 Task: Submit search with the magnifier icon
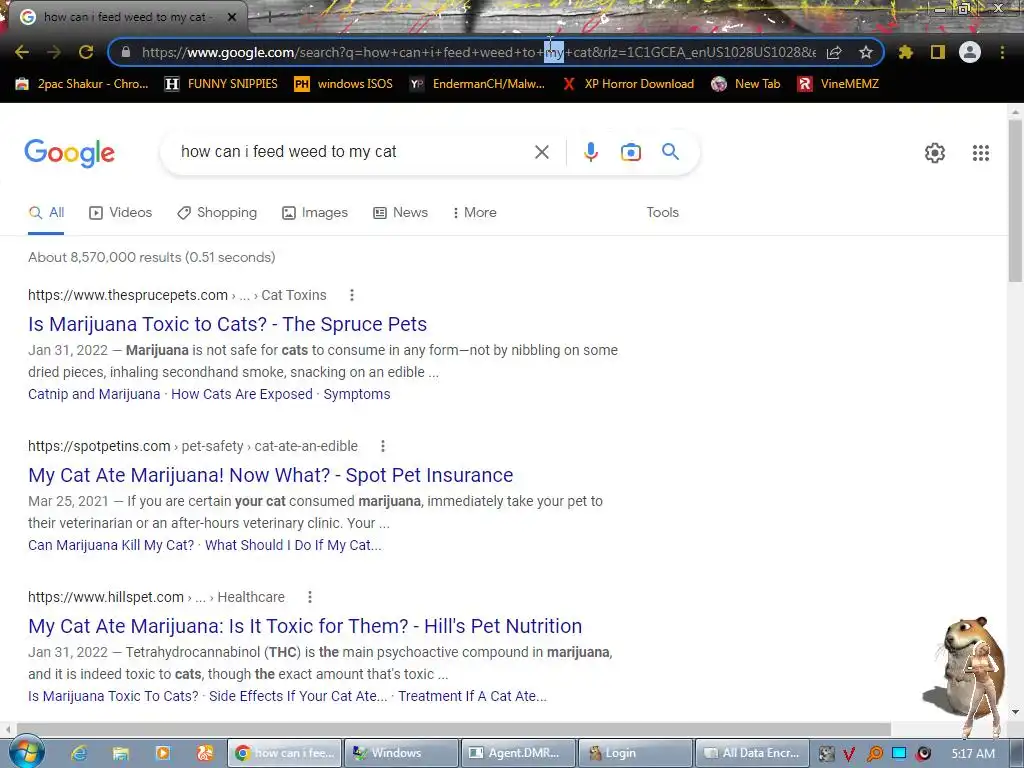tap(671, 152)
